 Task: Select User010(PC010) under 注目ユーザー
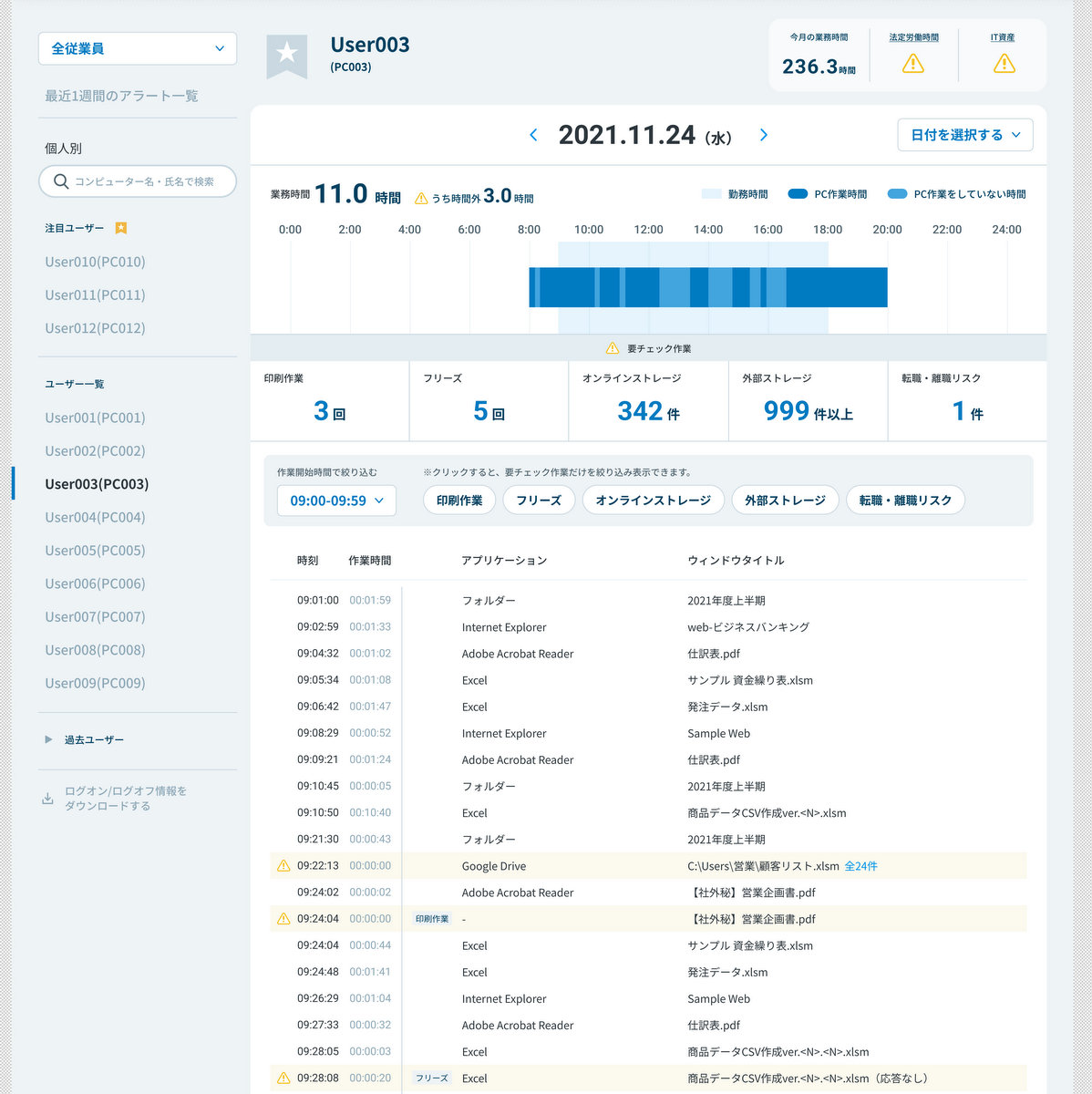tap(95, 262)
